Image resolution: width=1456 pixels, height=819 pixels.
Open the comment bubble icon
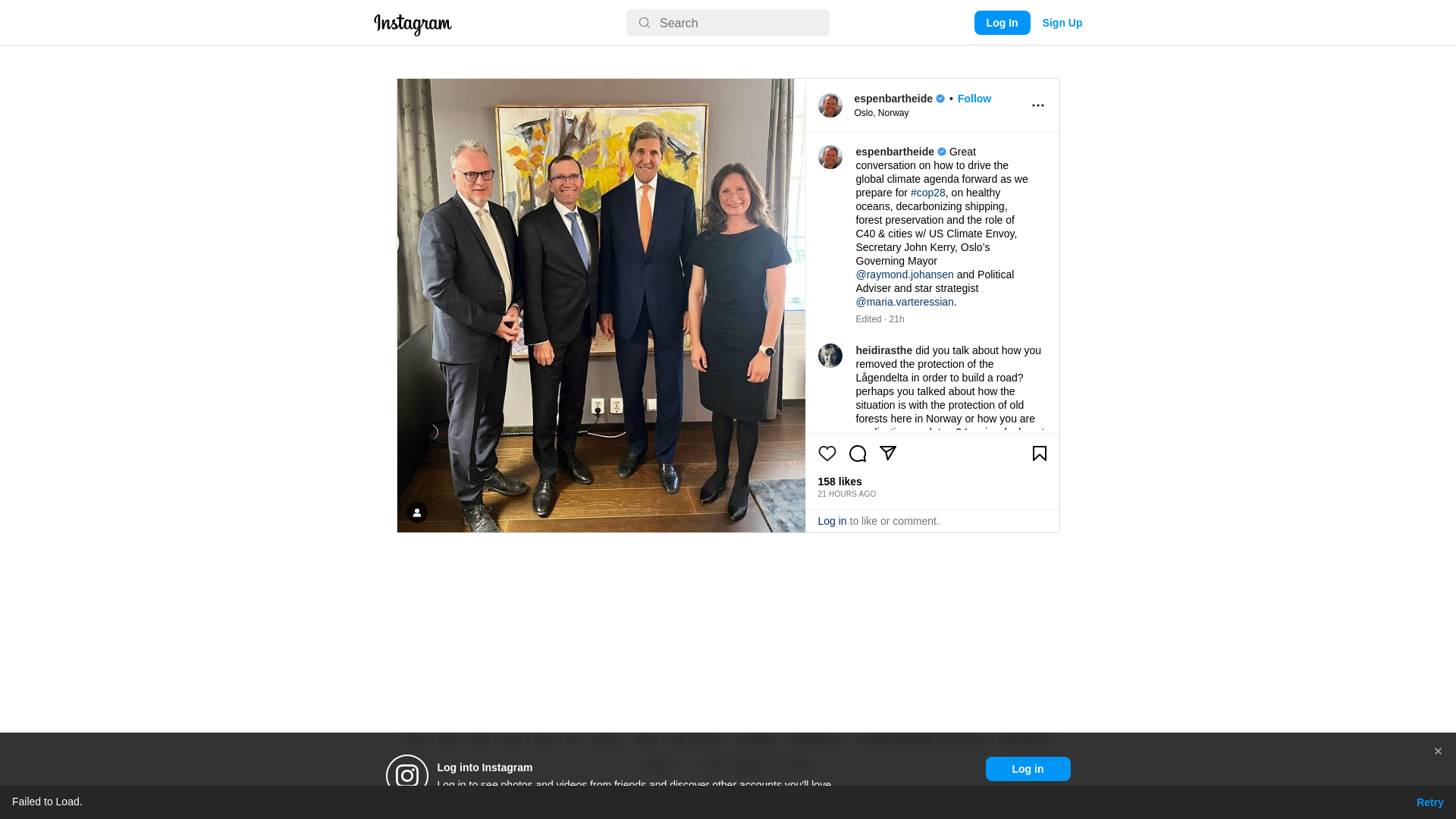click(x=858, y=453)
